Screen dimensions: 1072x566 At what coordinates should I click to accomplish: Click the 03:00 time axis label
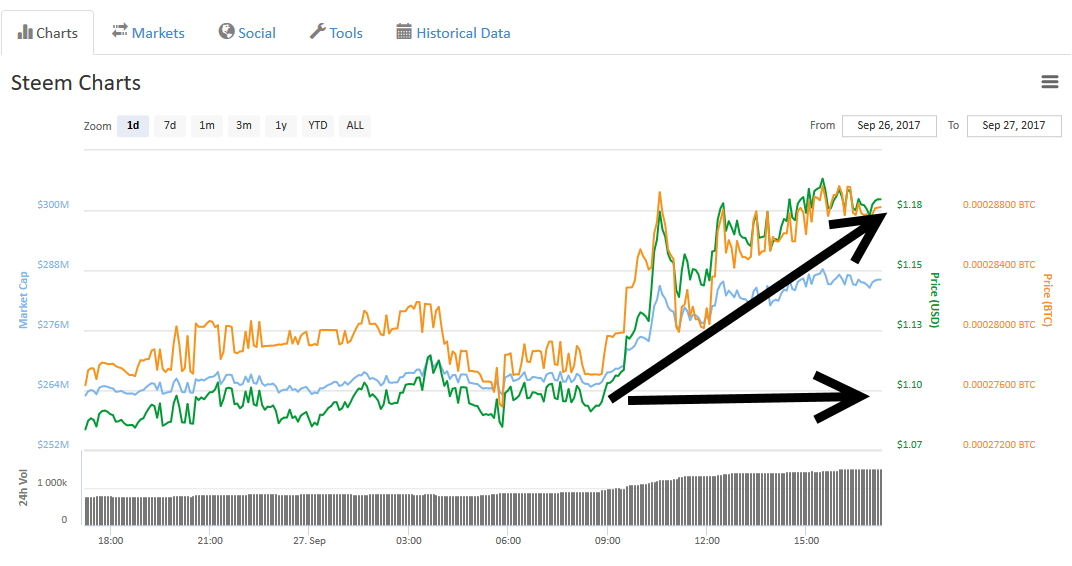[x=409, y=541]
